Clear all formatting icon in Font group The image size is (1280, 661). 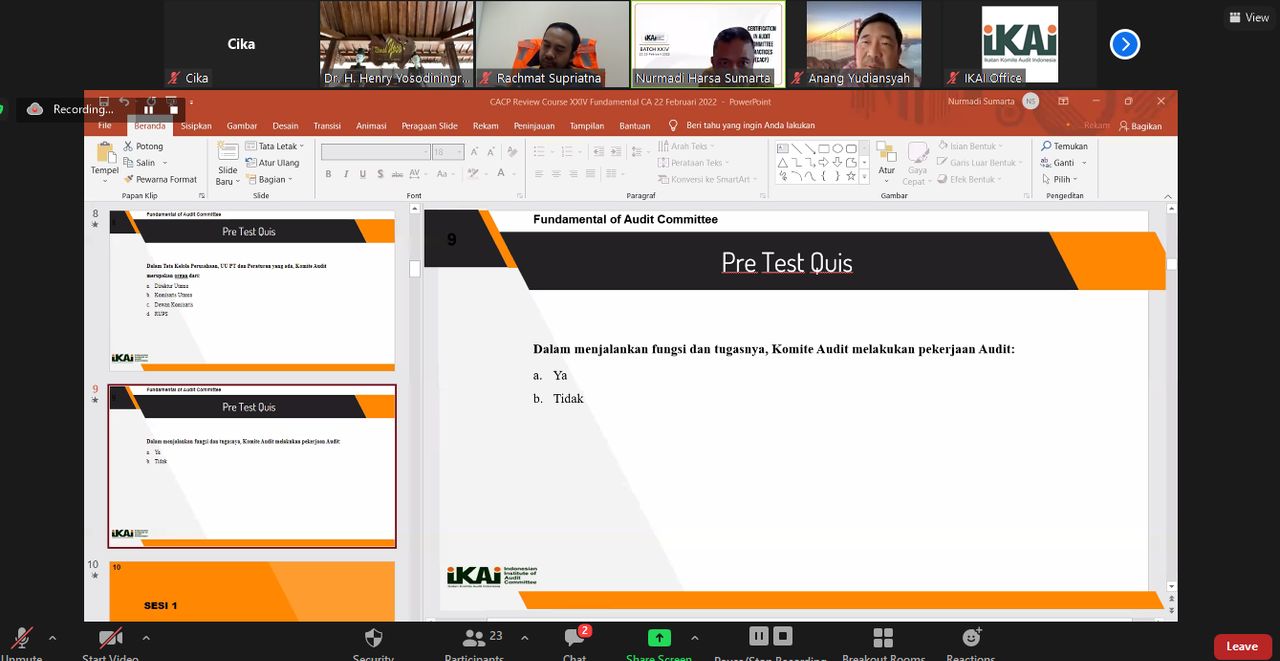512,151
